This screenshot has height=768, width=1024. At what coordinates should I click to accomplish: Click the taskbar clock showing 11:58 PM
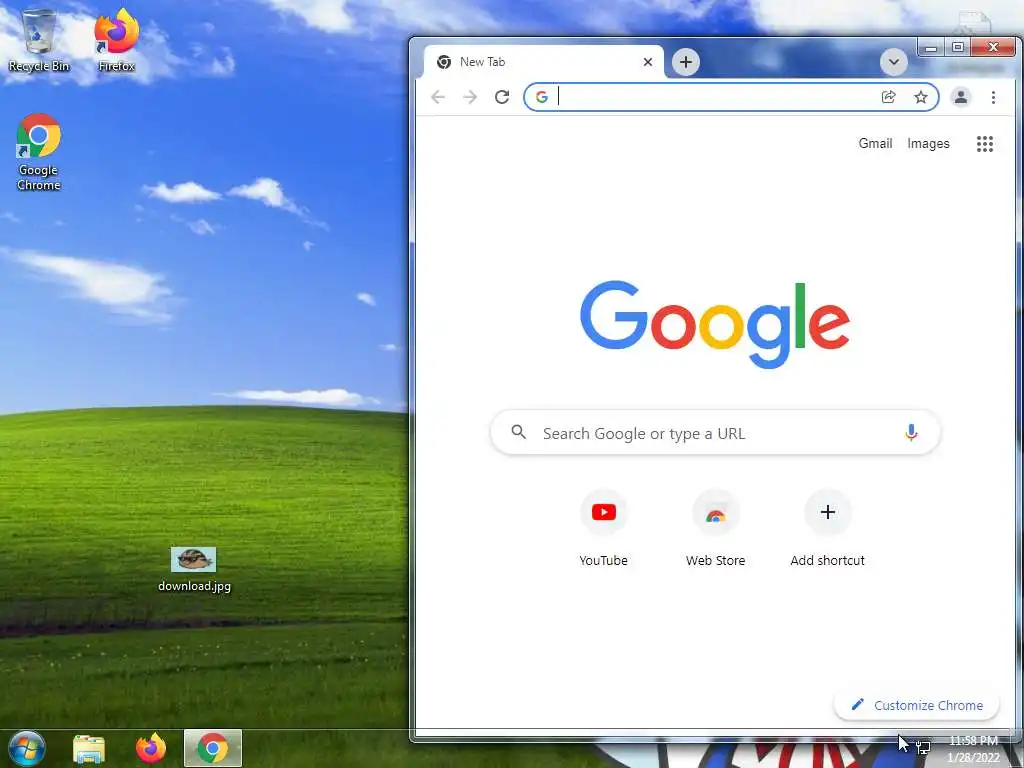point(973,749)
